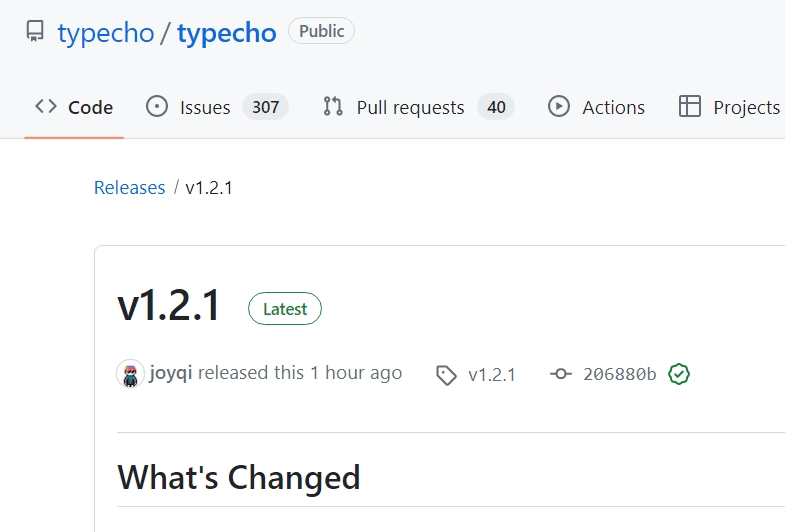This screenshot has width=785, height=532.
Task: Click the green verified checkmark badge
Action: (x=679, y=374)
